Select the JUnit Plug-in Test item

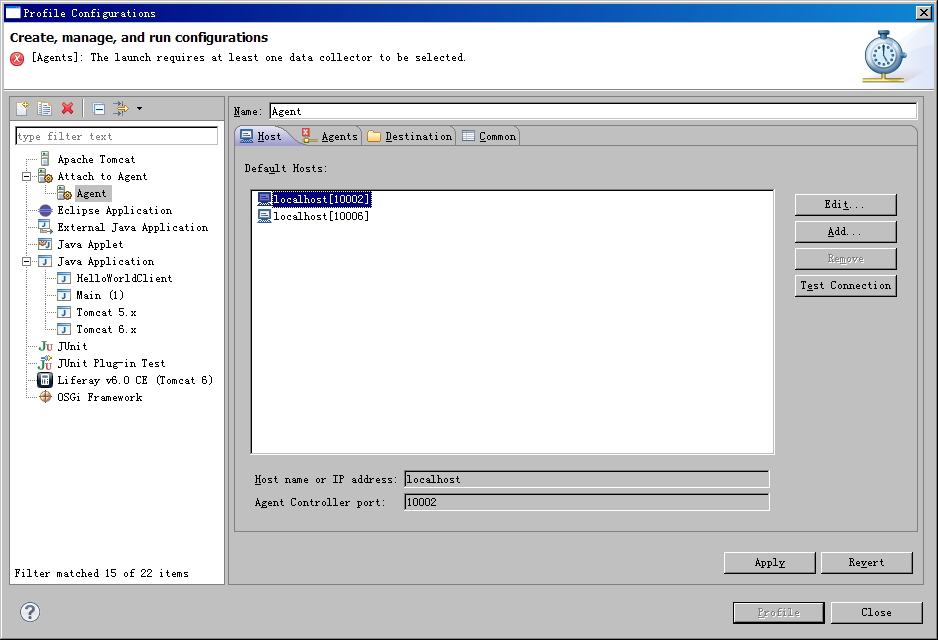(111, 363)
